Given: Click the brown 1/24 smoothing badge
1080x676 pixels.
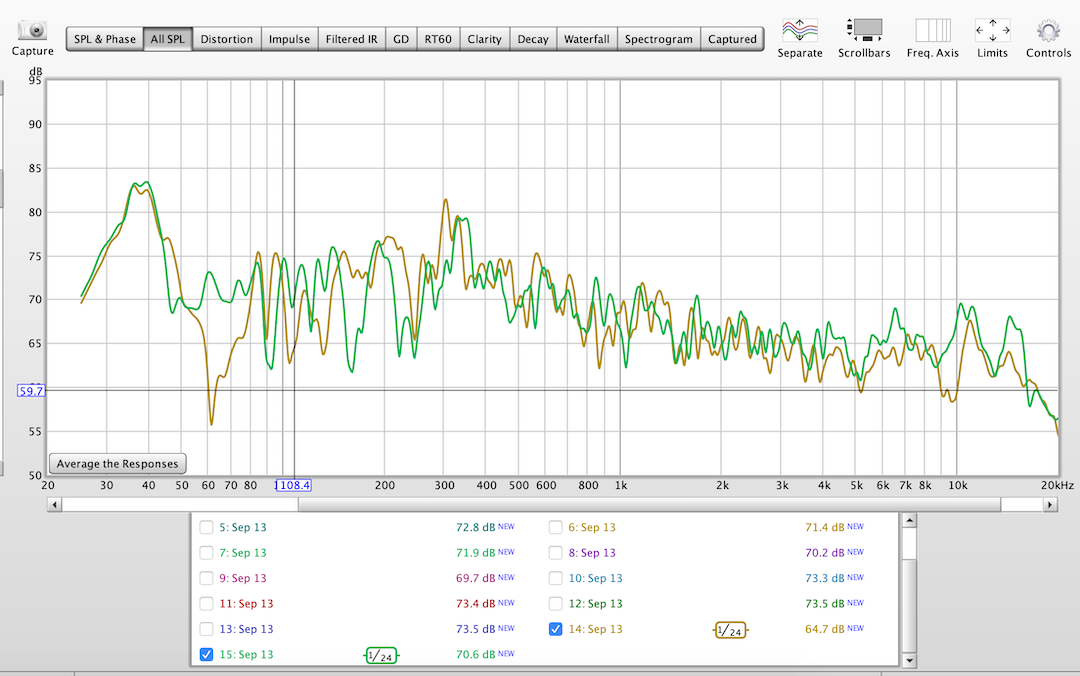Looking at the screenshot, I should (x=731, y=630).
